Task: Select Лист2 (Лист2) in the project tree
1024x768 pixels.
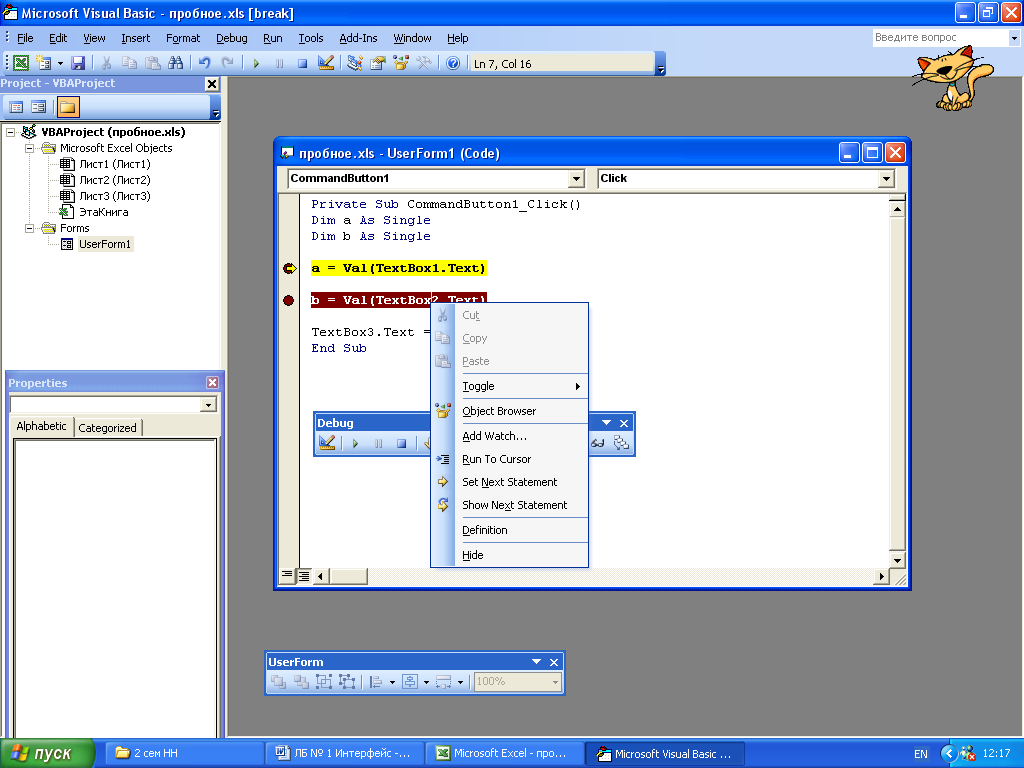Action: [114, 180]
